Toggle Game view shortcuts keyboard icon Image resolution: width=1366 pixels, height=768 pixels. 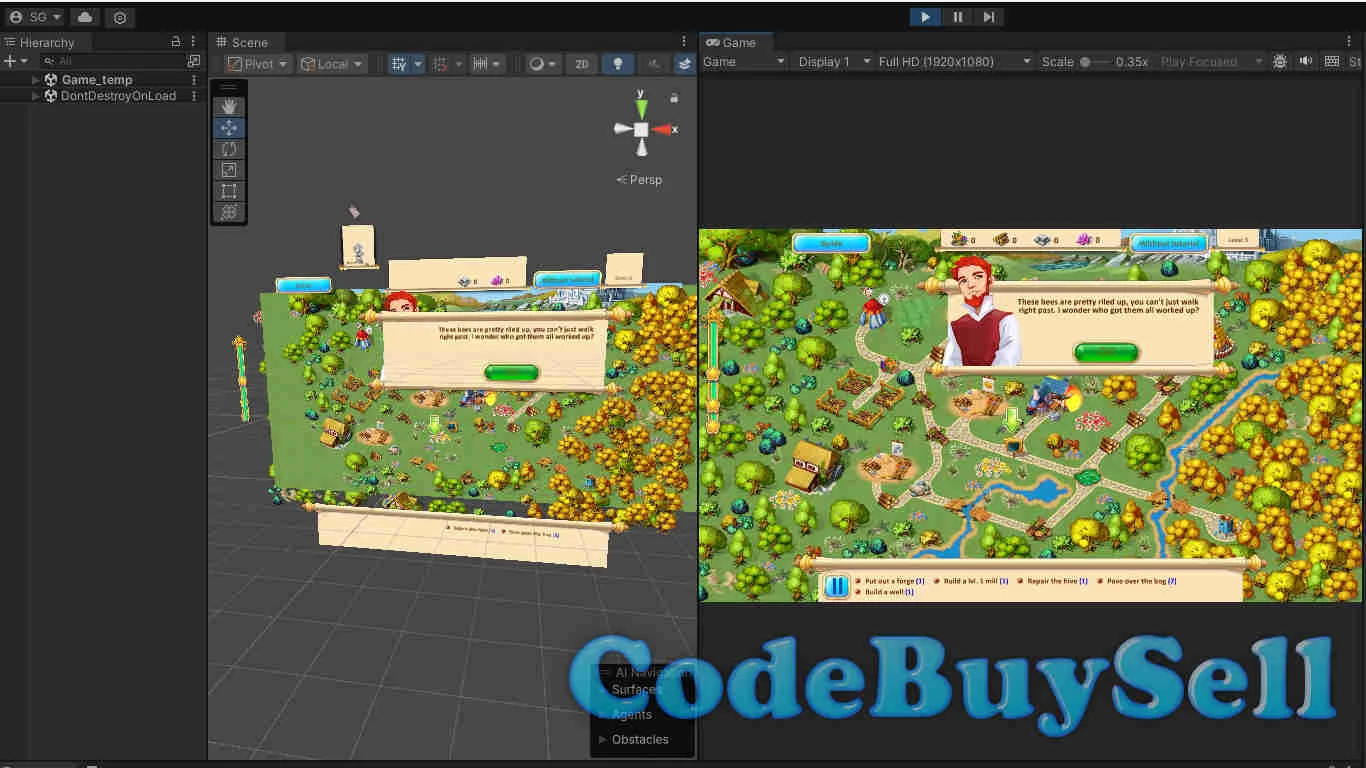point(1331,61)
